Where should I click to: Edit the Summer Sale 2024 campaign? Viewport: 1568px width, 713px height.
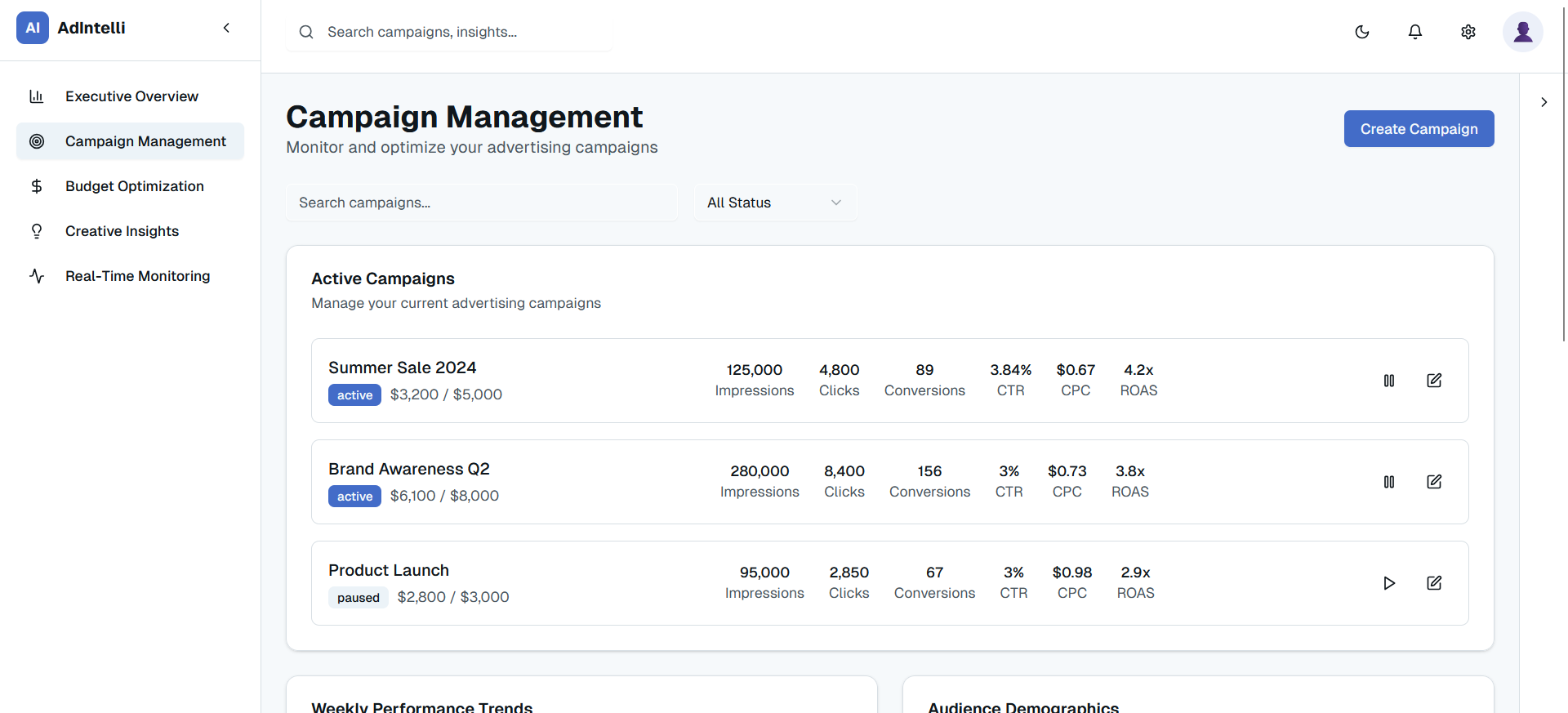pos(1434,381)
